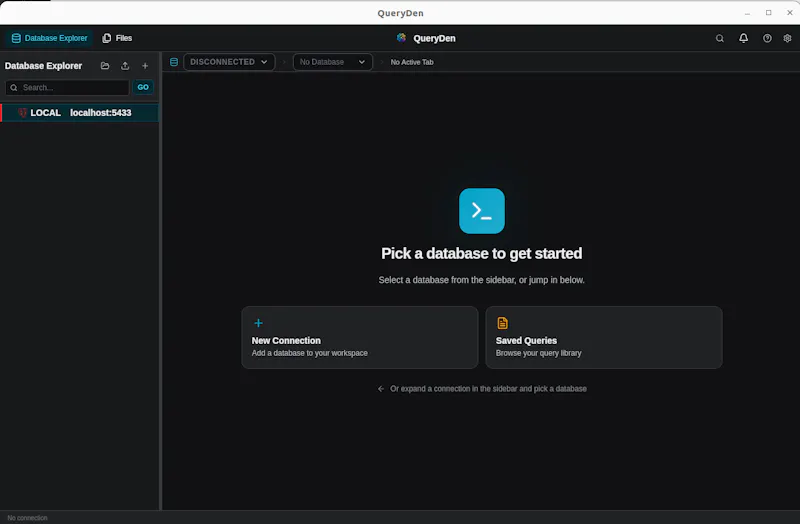The width and height of the screenshot is (800, 524).
Task: Maximize the QueryDen window
Action: tap(768, 13)
